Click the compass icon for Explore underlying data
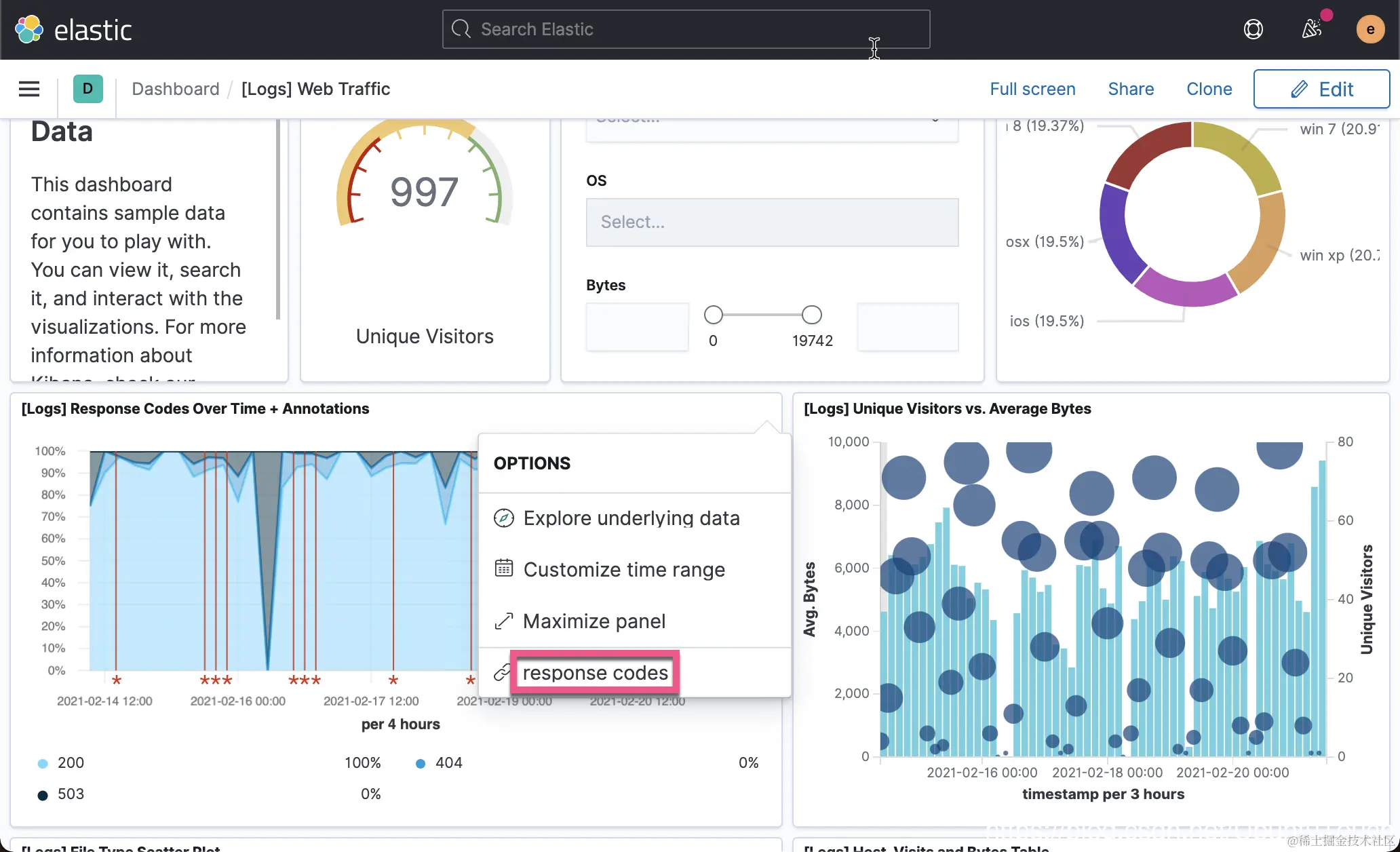Screen dimensions: 1400x852 pos(503,518)
